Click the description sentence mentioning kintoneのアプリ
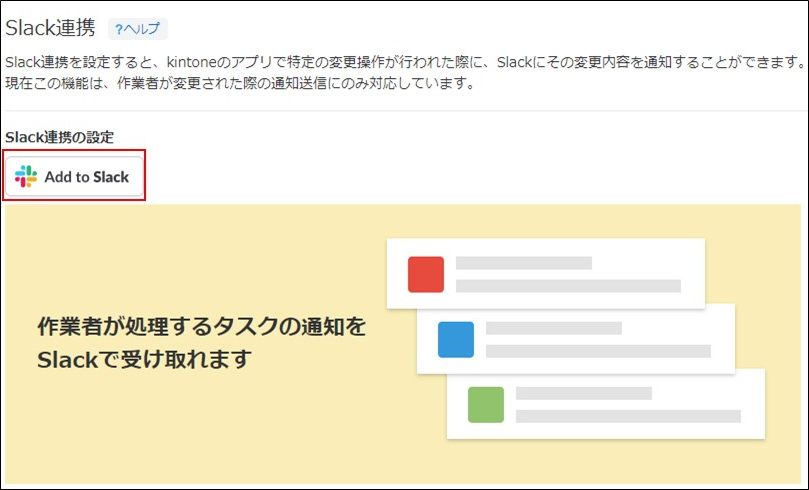The height and width of the screenshot is (490, 809). (405, 62)
